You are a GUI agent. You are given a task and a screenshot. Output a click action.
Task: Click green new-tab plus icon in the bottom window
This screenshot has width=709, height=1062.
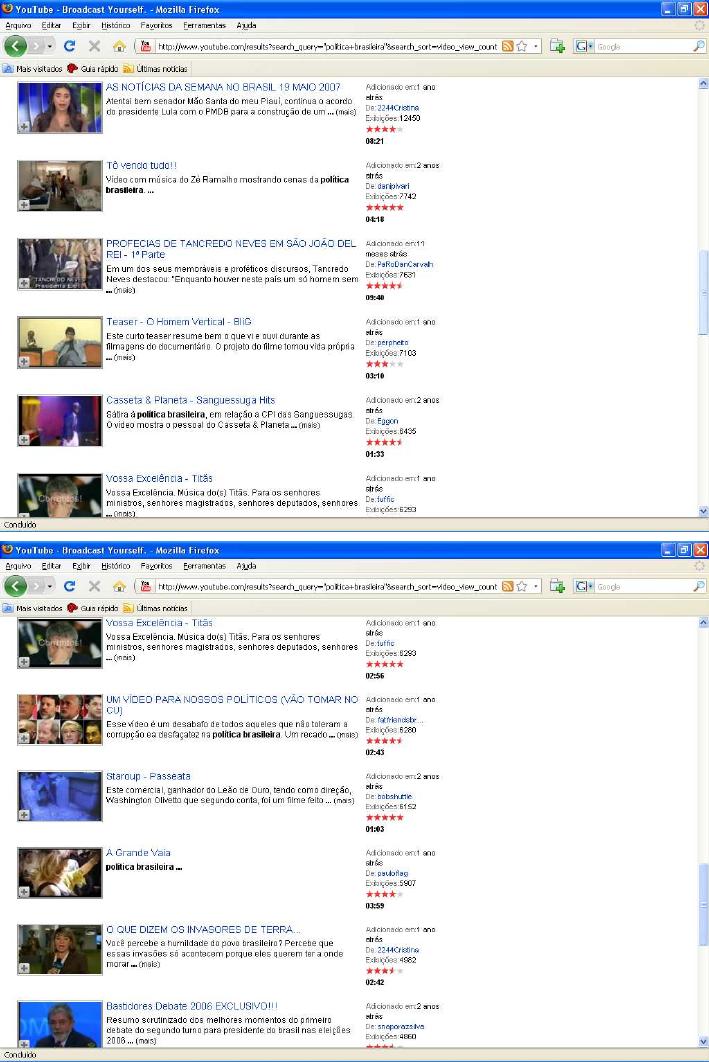tap(557, 586)
